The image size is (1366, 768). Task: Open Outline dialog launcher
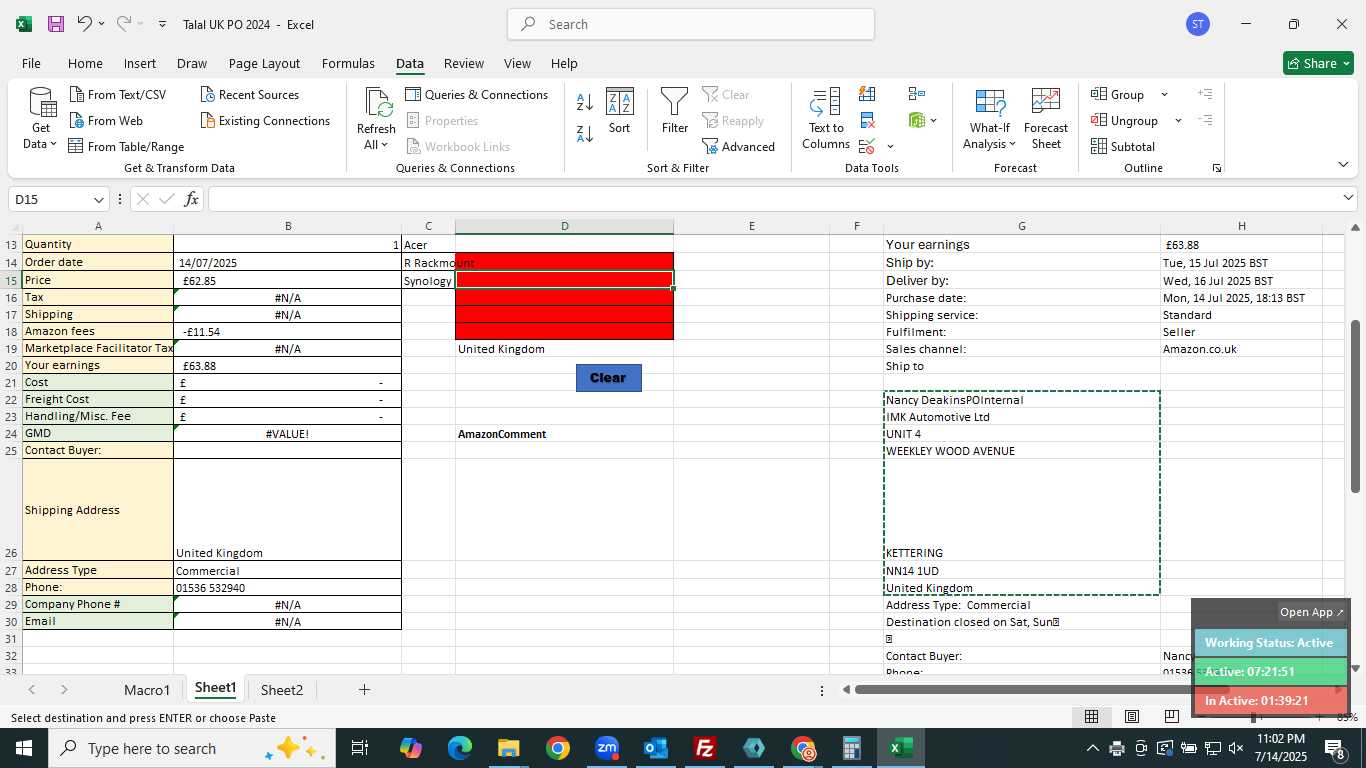[x=1217, y=168]
